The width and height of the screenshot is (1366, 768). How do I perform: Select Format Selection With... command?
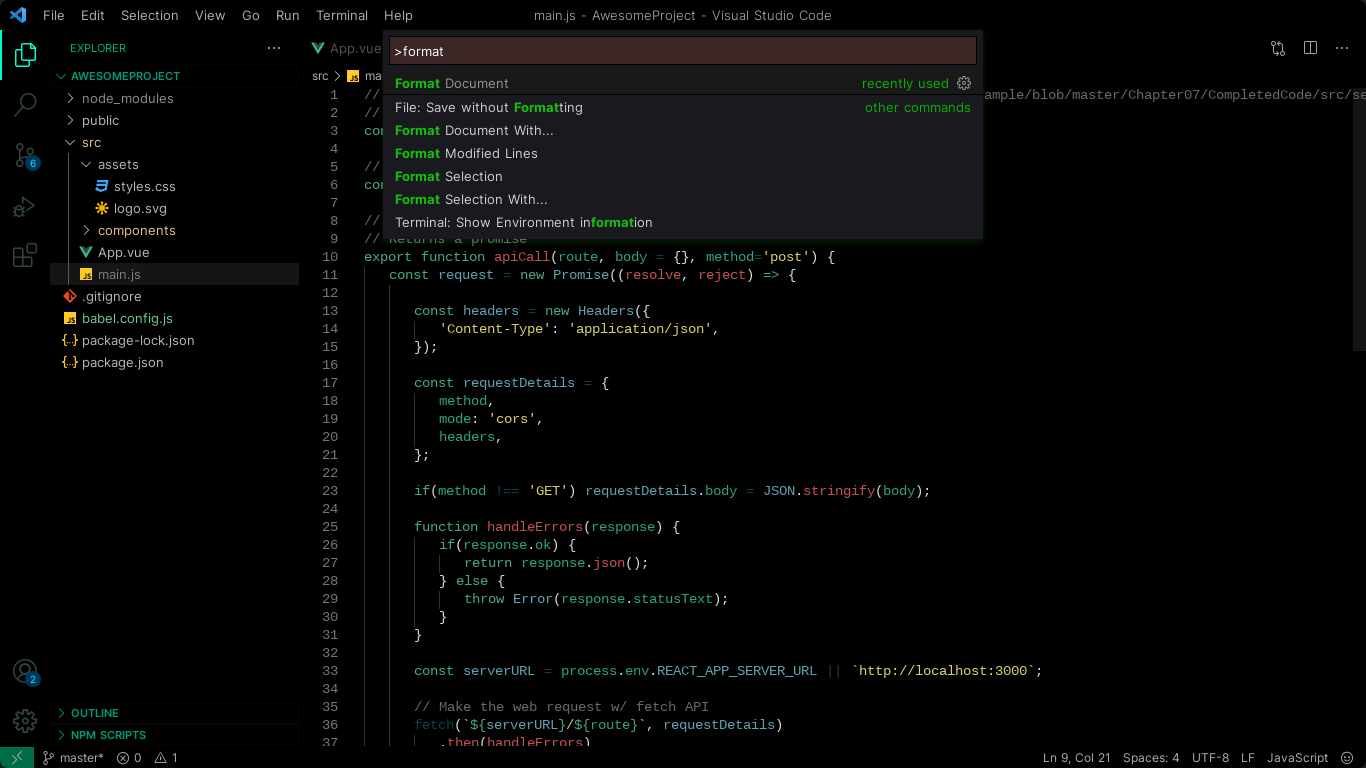683,199
